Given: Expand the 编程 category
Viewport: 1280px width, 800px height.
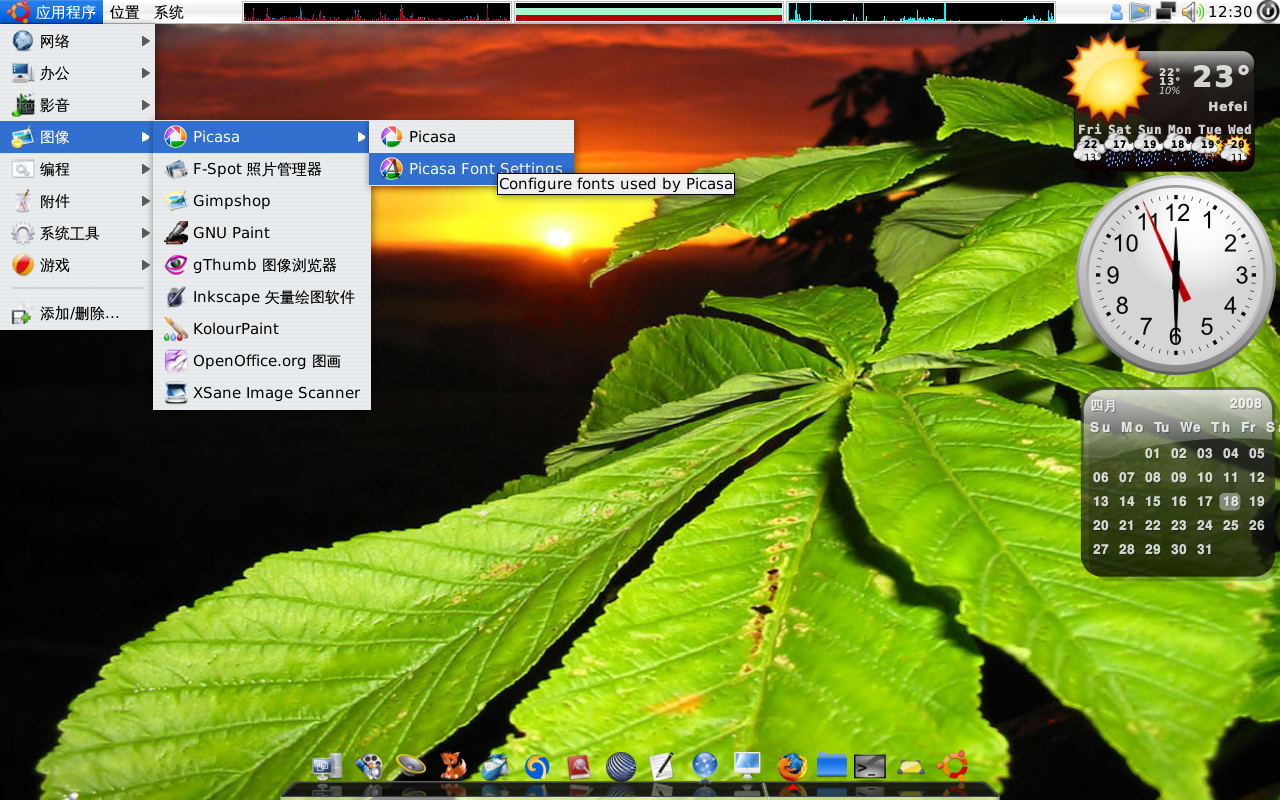Looking at the screenshot, I should [77, 169].
